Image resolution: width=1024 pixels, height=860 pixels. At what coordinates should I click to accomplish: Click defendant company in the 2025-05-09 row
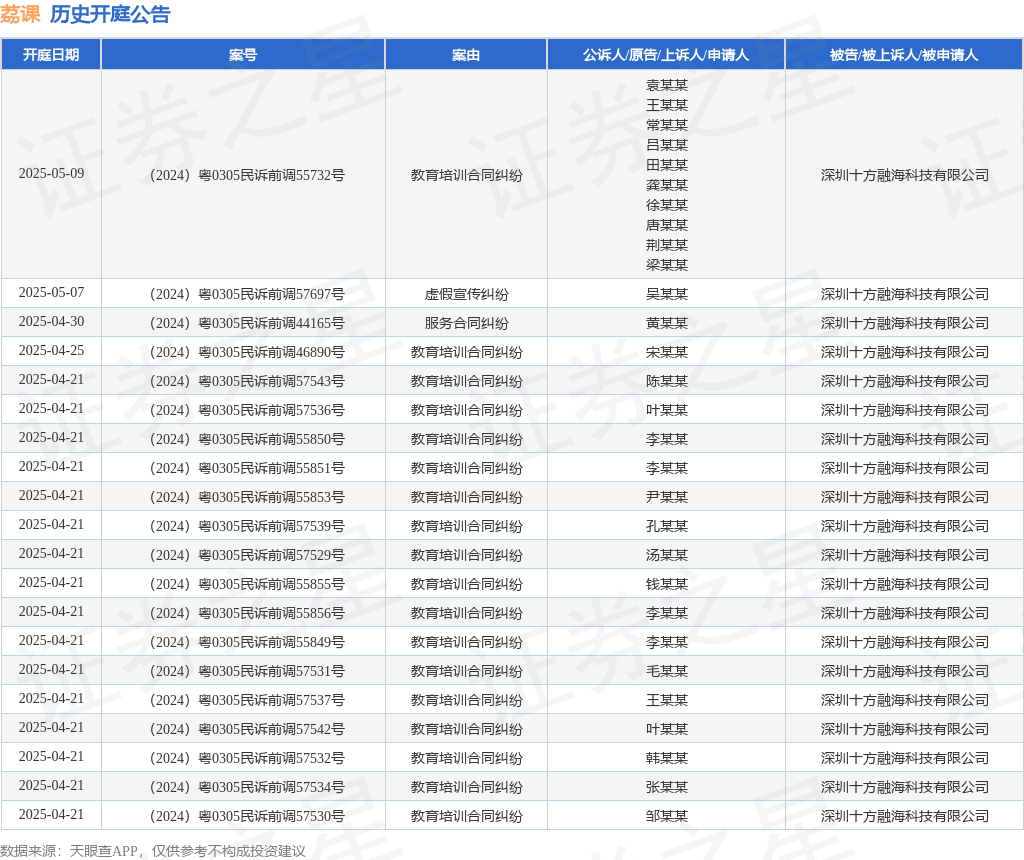click(904, 175)
